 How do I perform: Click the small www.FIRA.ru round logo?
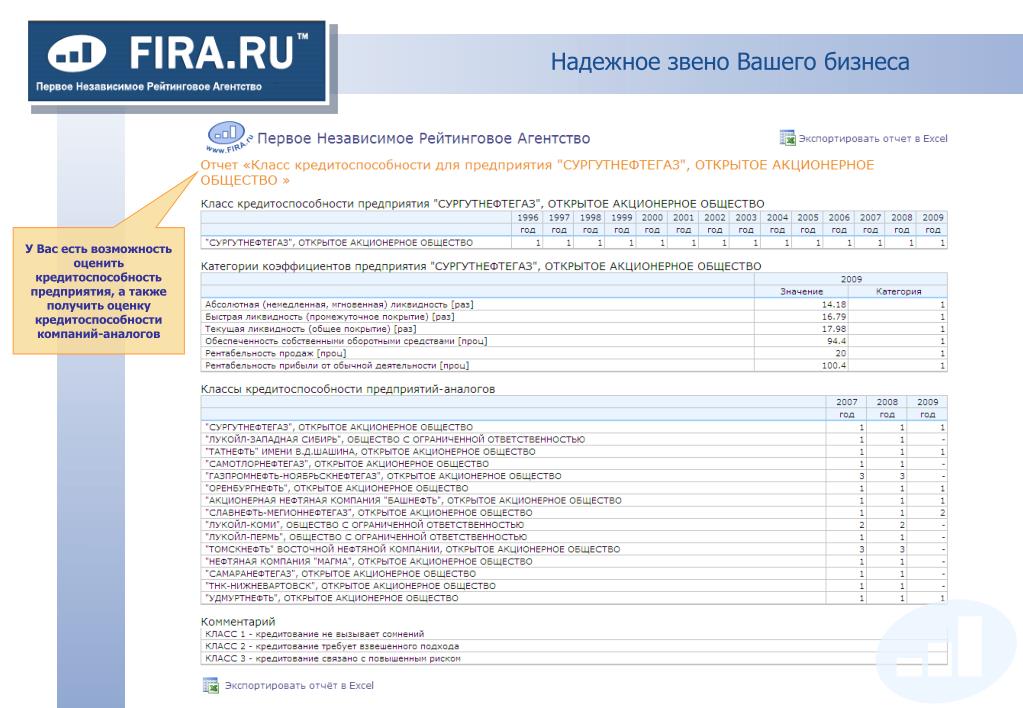[x=228, y=136]
